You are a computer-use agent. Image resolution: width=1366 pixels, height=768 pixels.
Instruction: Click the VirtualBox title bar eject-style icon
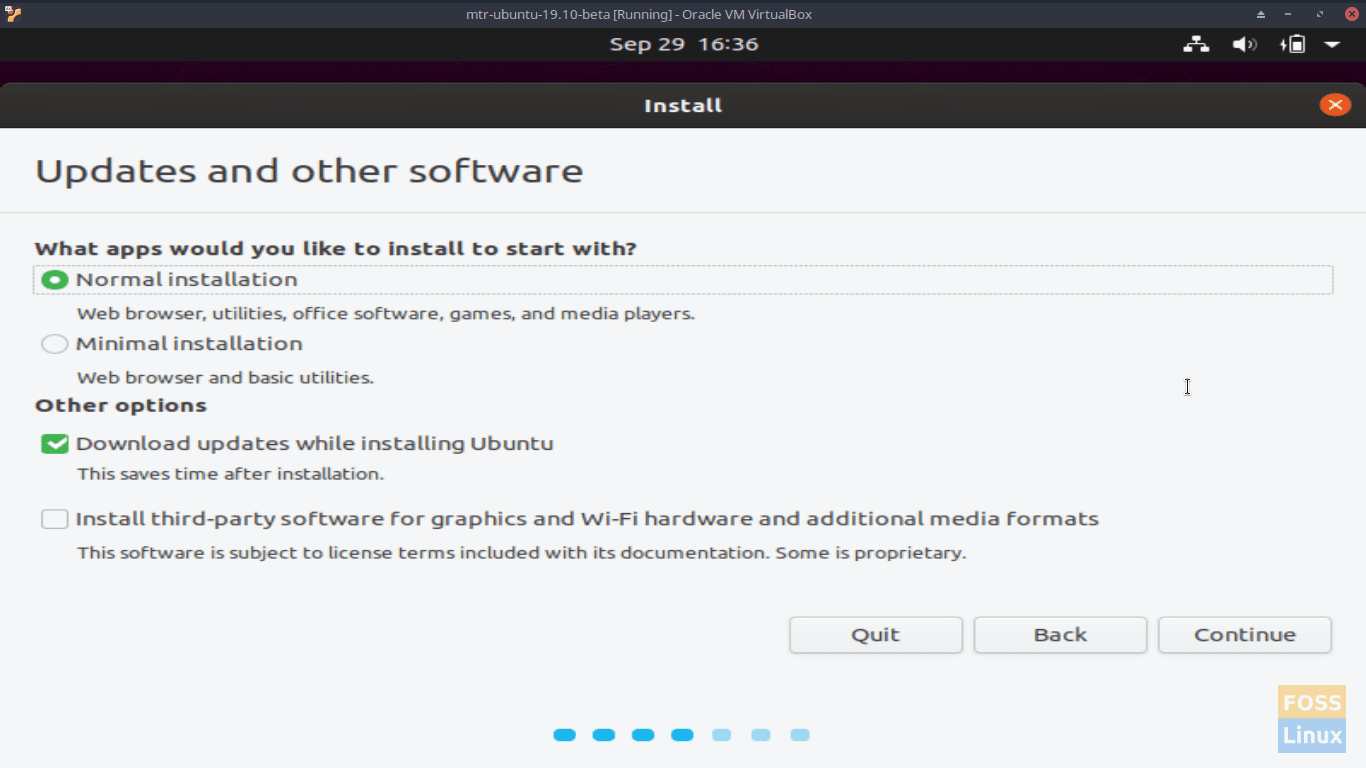coord(1261,14)
